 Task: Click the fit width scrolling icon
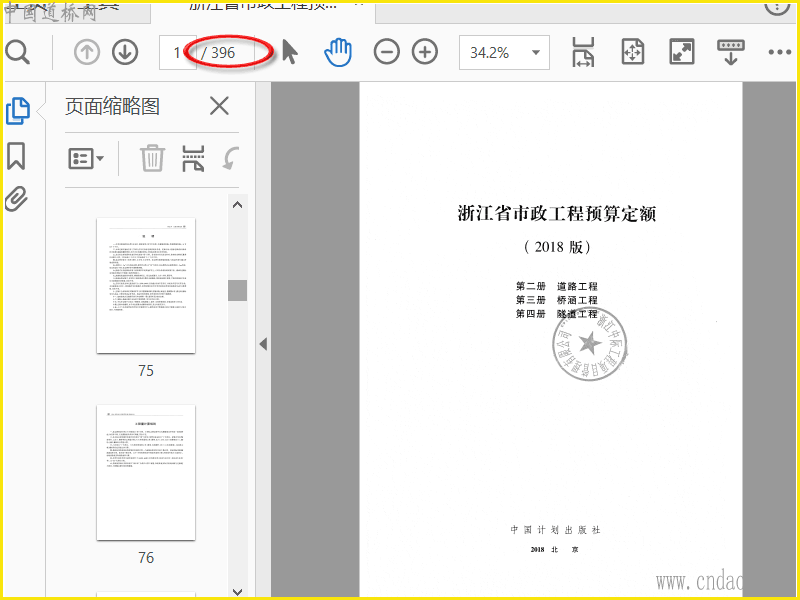pyautogui.click(x=583, y=52)
